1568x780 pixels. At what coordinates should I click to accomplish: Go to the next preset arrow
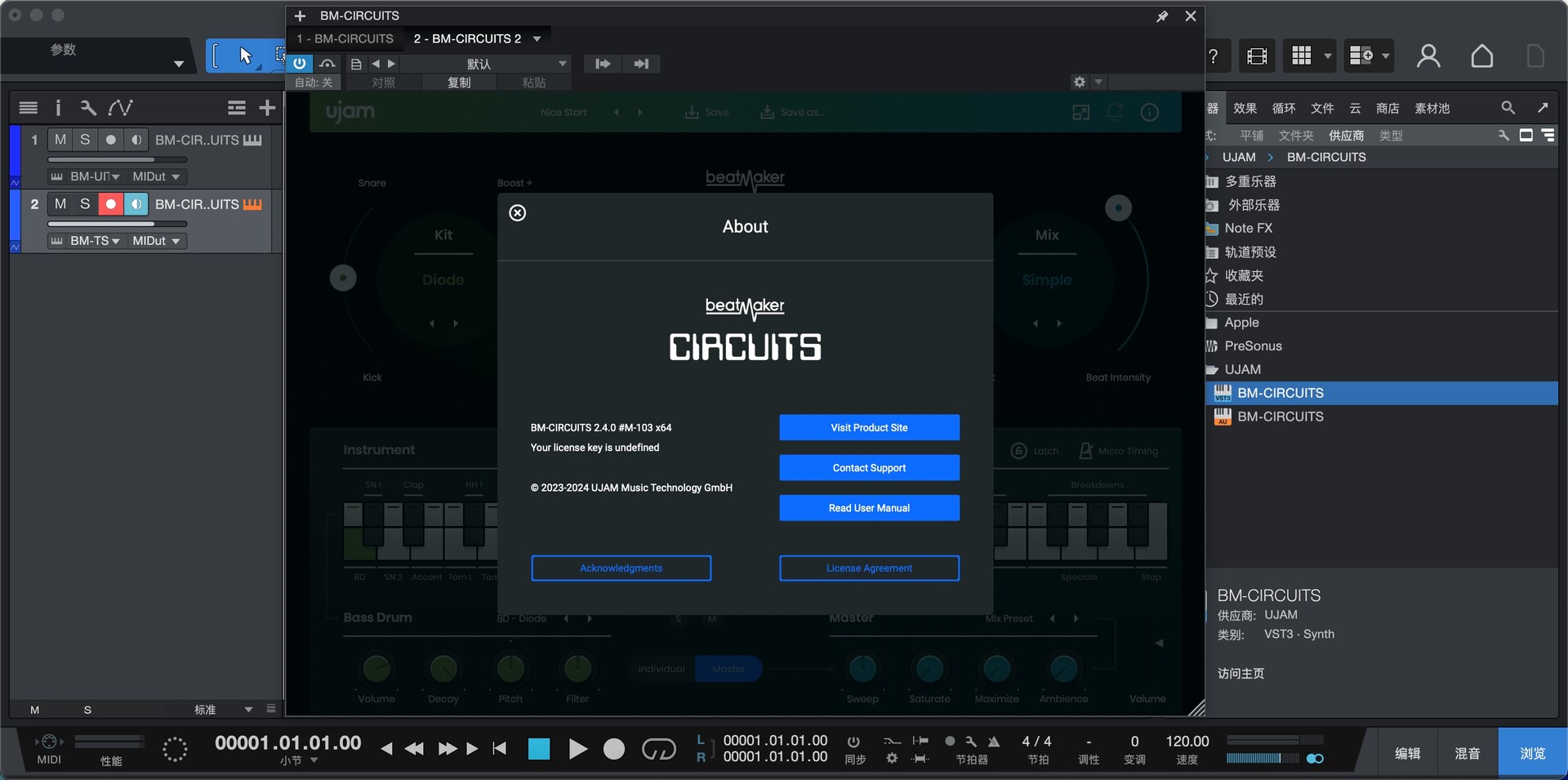pyautogui.click(x=391, y=64)
